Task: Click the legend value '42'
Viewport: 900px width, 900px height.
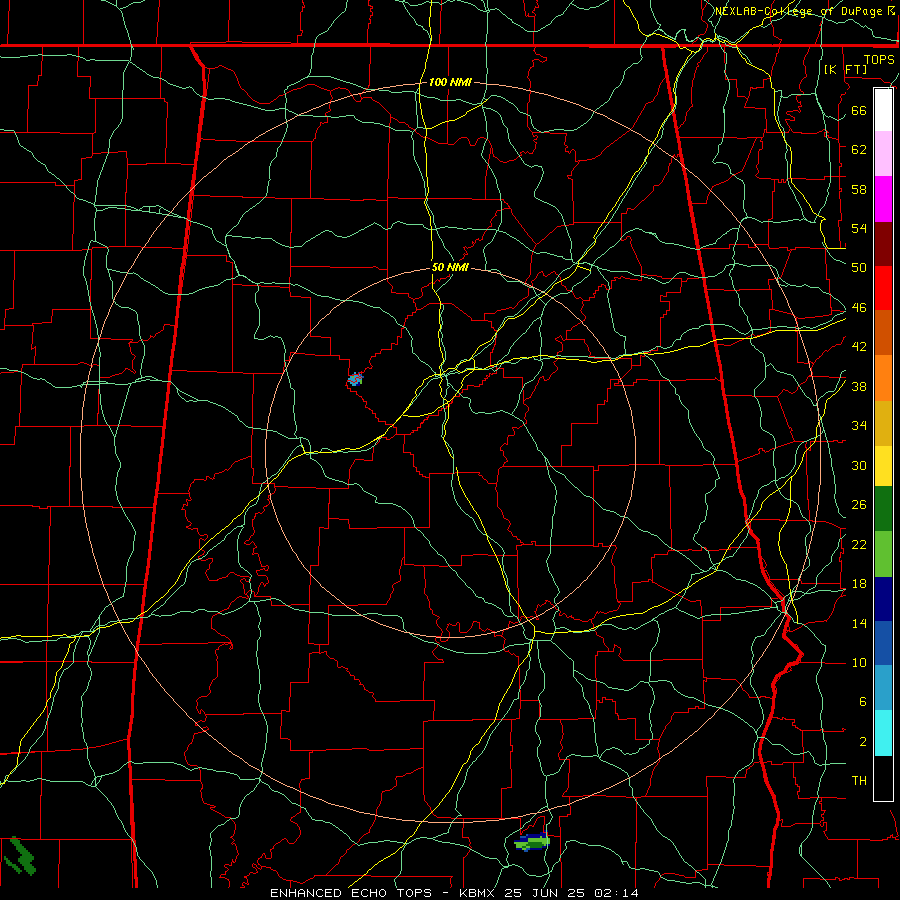Action: click(x=859, y=346)
